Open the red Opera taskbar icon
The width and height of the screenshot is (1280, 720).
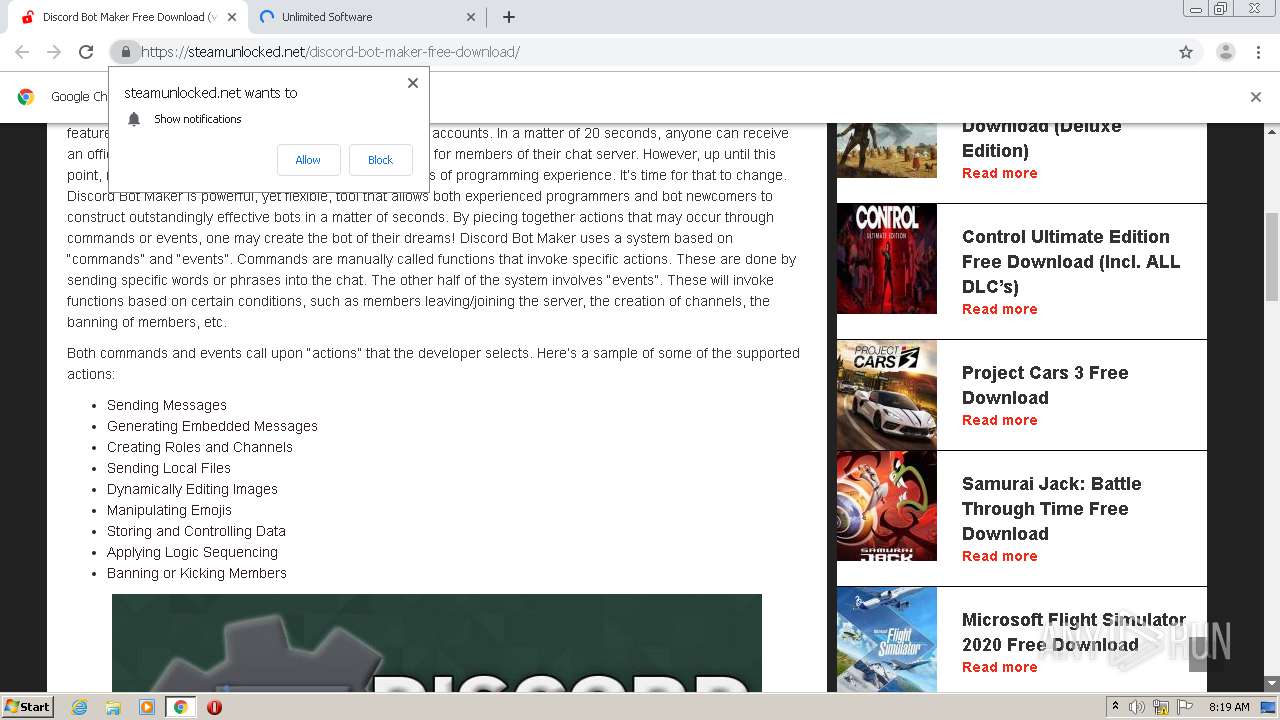tap(214, 707)
